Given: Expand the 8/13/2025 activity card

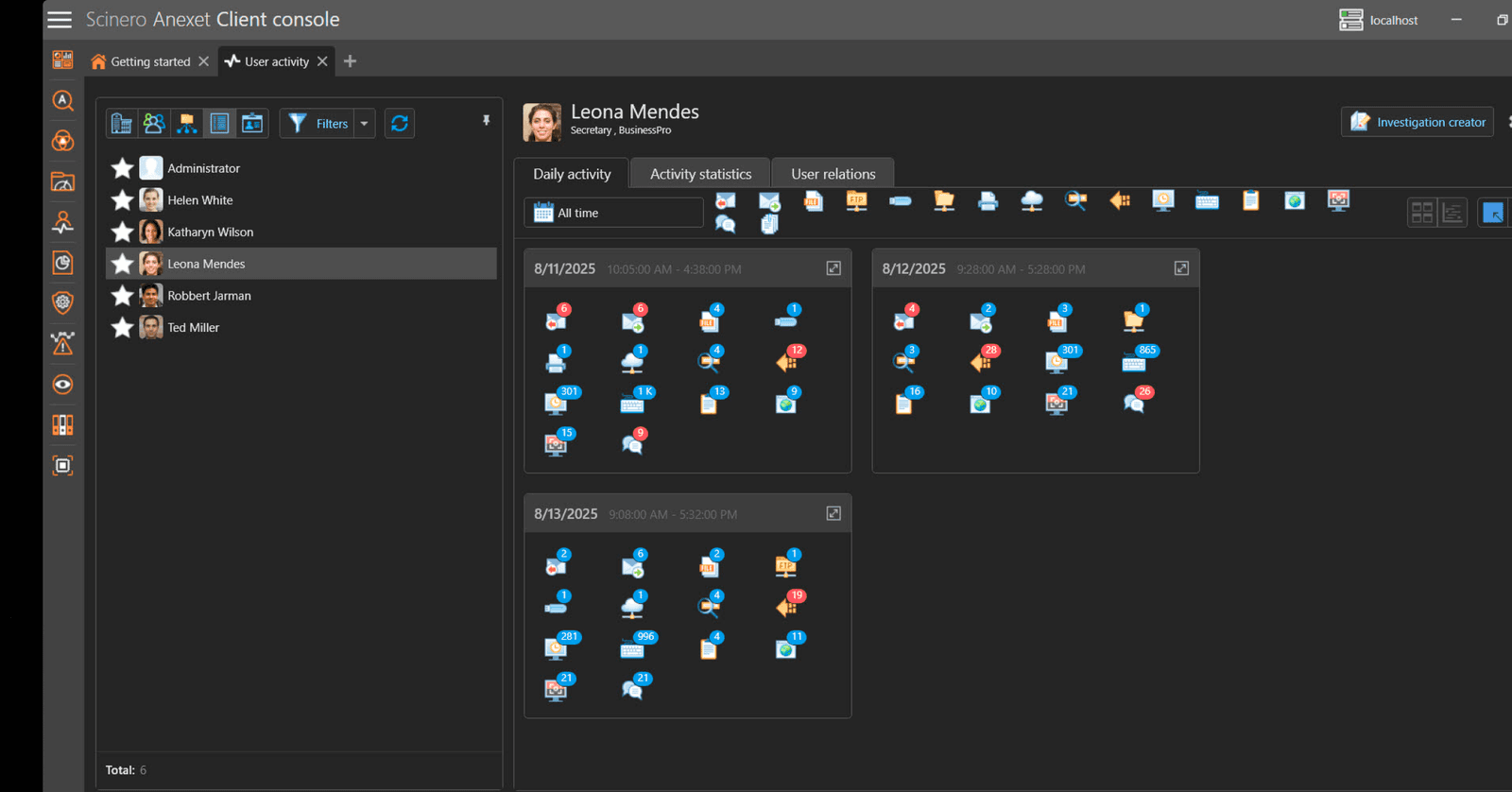Looking at the screenshot, I should pos(833,513).
